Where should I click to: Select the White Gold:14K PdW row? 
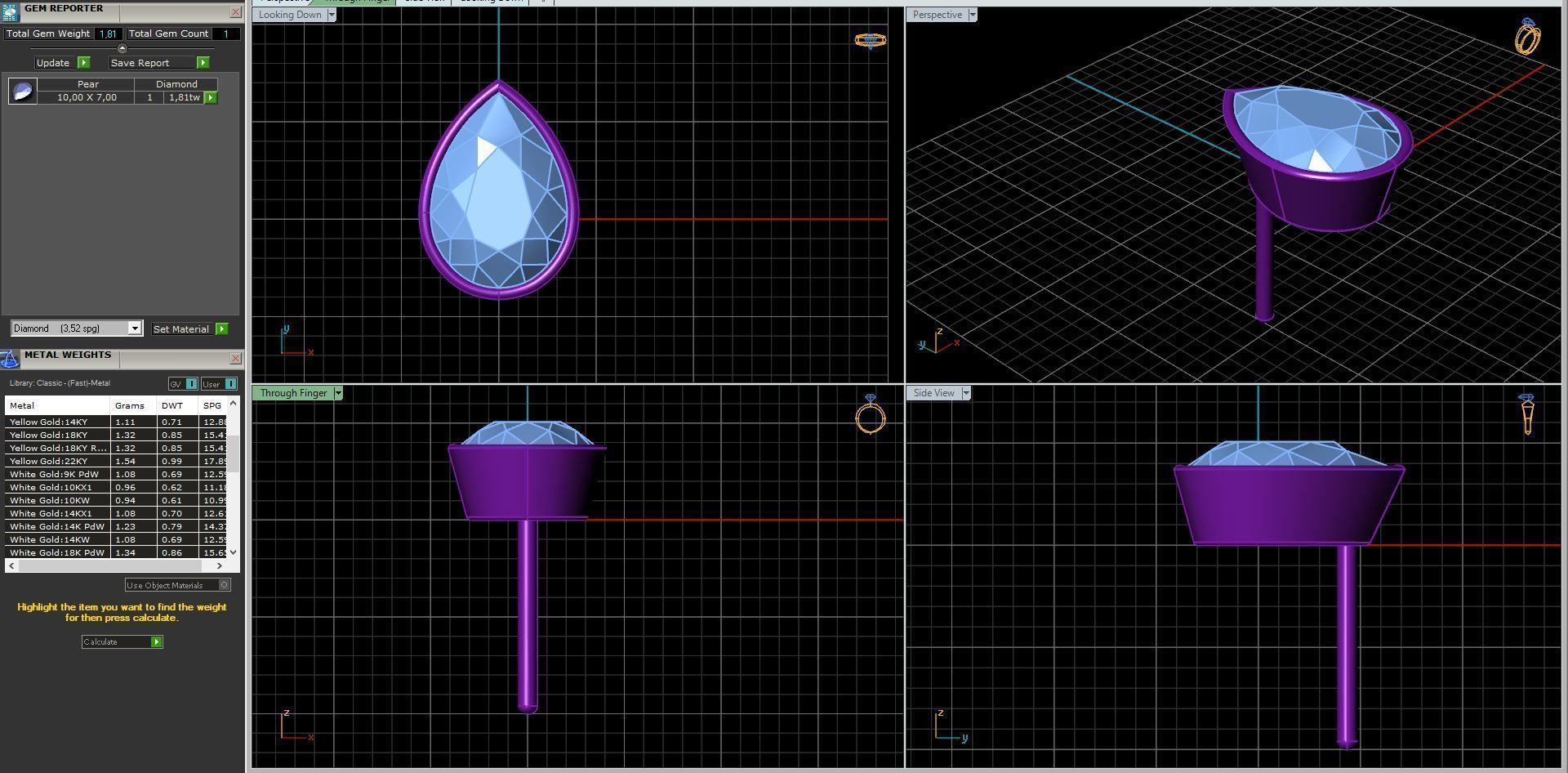[x=116, y=526]
